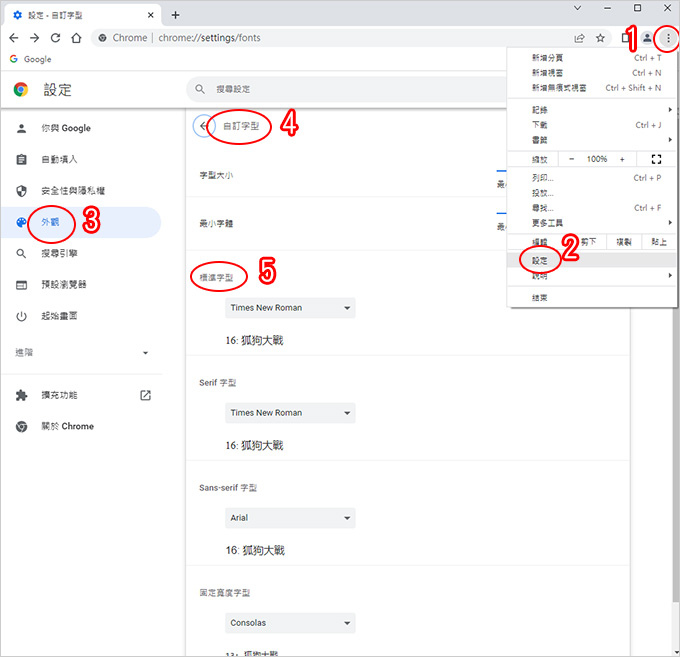Screen dimensions: 680x657
Task: Open 記錄 submenu in Chrome menu
Action: click(592, 110)
